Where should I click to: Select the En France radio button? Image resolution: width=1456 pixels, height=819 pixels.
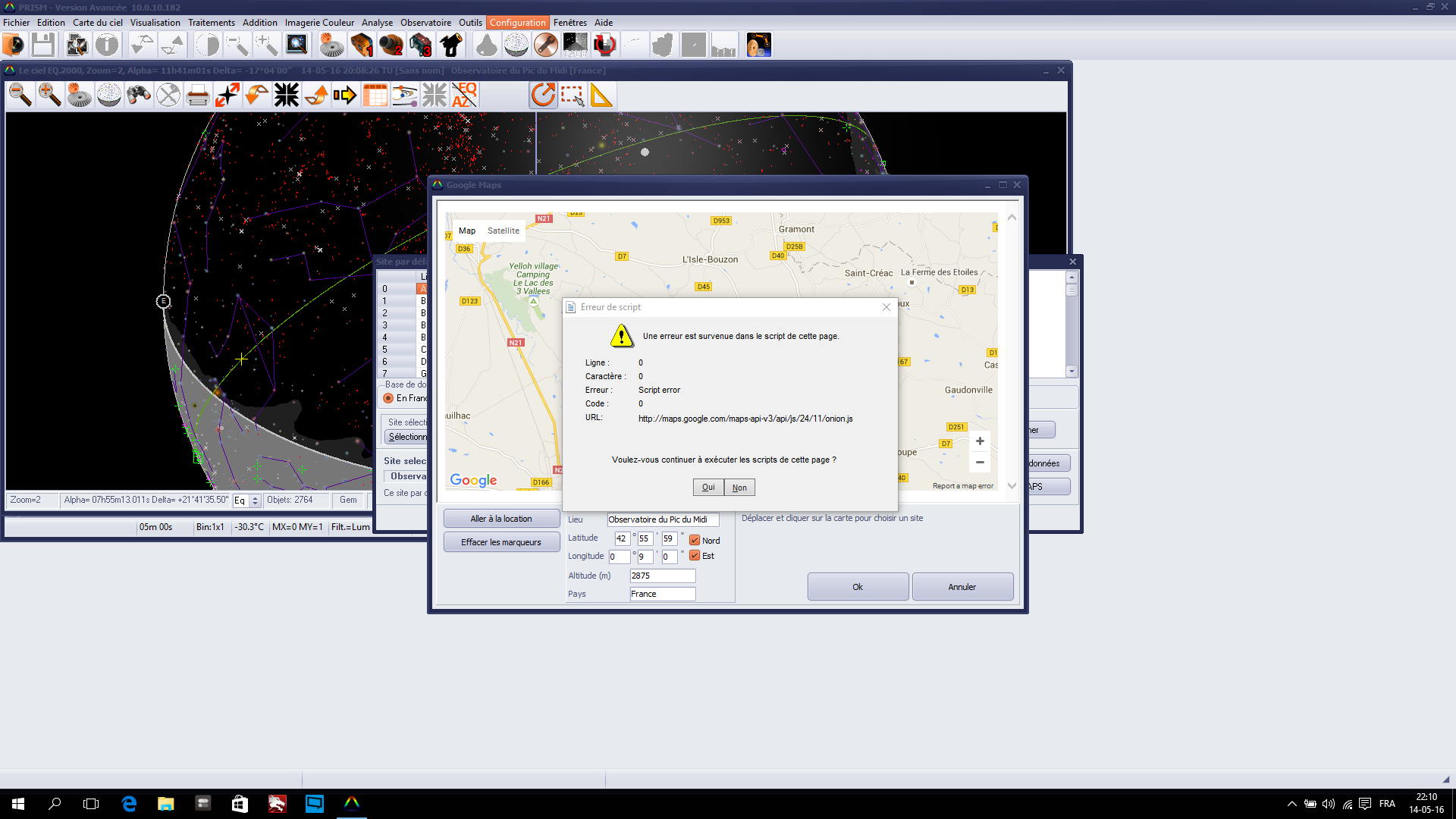[x=388, y=398]
